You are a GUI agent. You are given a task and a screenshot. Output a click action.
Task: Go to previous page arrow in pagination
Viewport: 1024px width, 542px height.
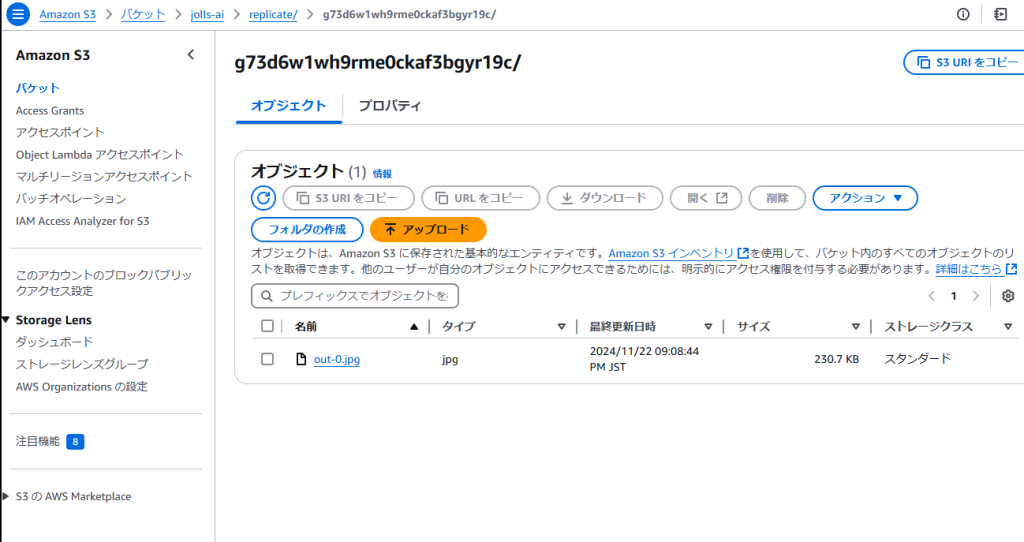pyautogui.click(x=932, y=296)
